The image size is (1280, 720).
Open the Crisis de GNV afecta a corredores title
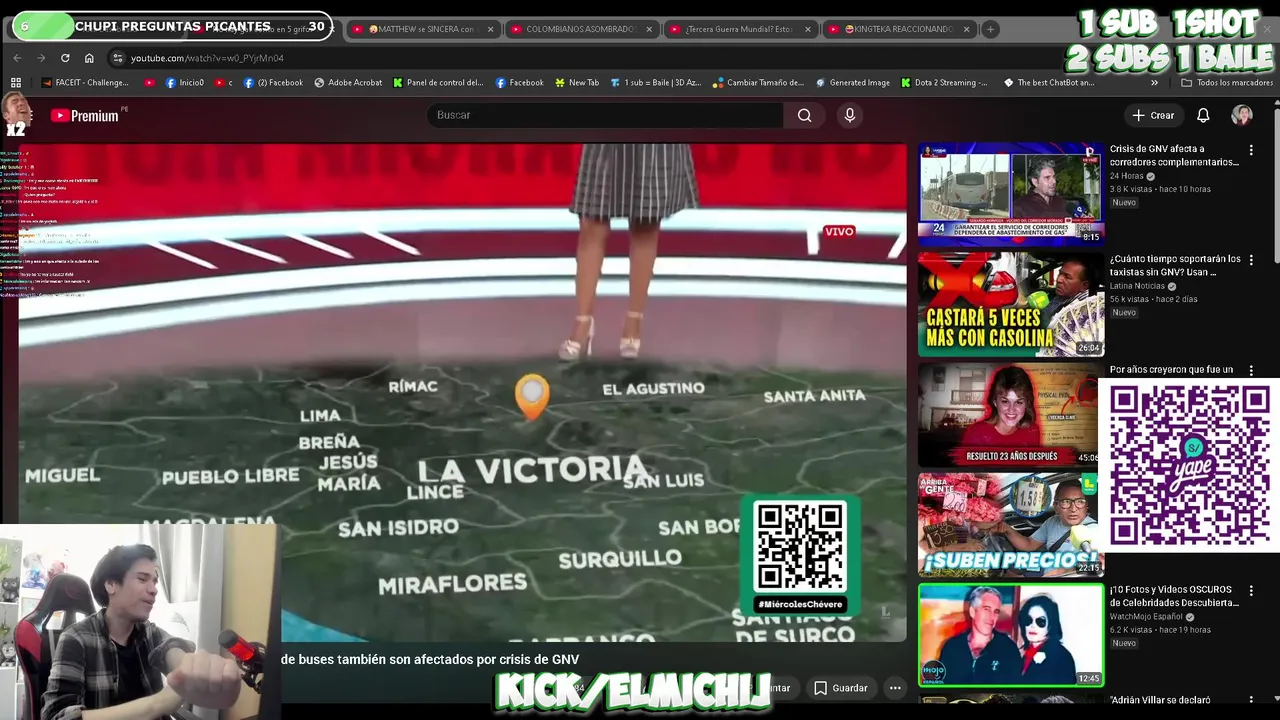point(1174,155)
